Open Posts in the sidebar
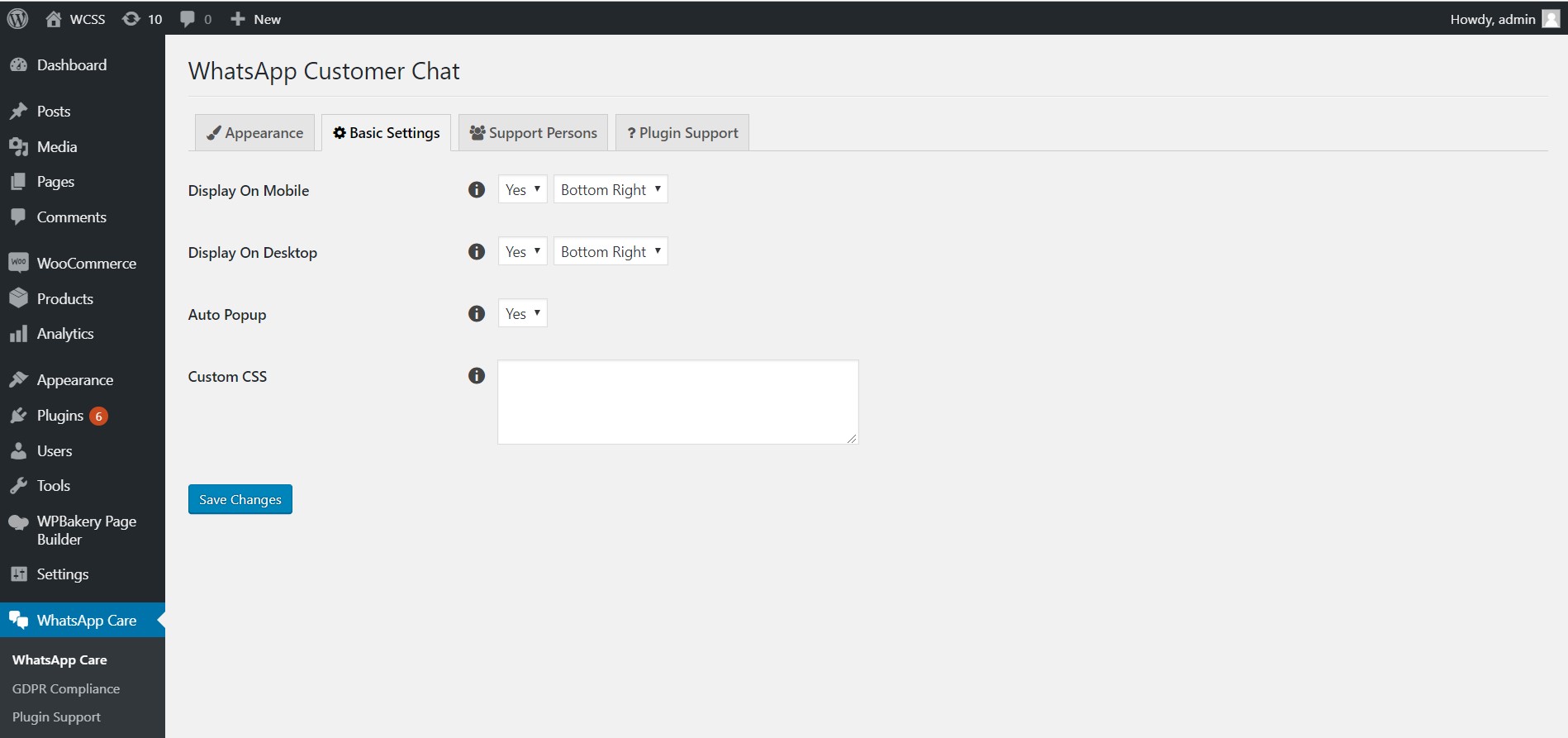The image size is (1568, 738). (x=83, y=112)
